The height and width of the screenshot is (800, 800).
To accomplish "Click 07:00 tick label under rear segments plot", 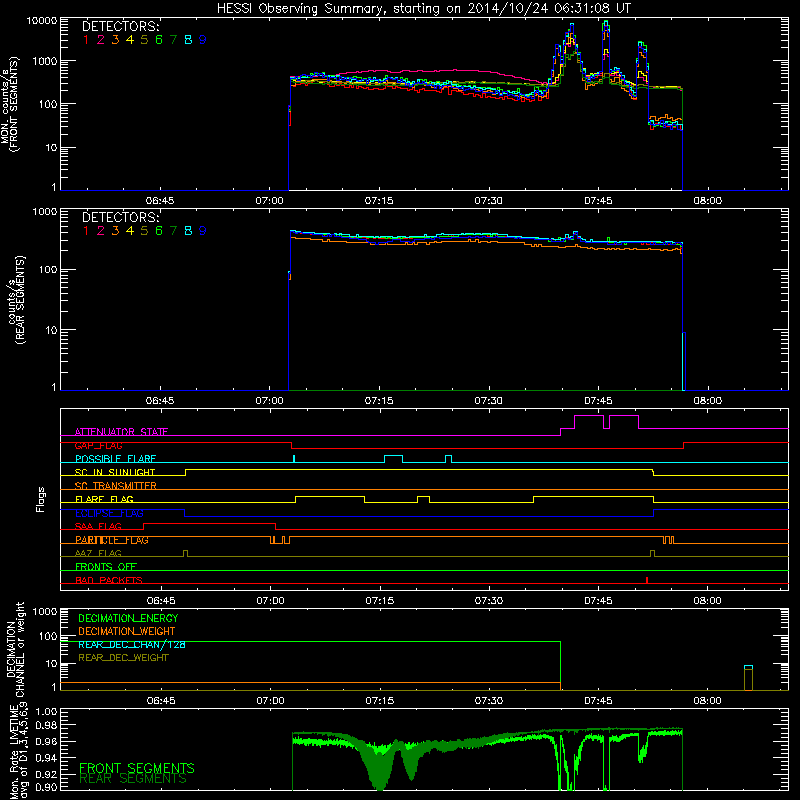I will [x=269, y=401].
